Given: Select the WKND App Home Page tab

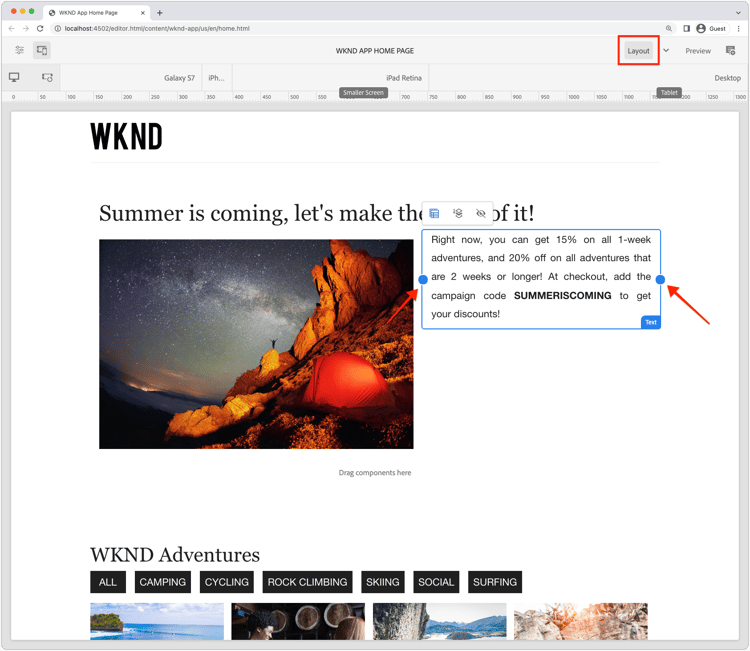Looking at the screenshot, I should [x=97, y=13].
